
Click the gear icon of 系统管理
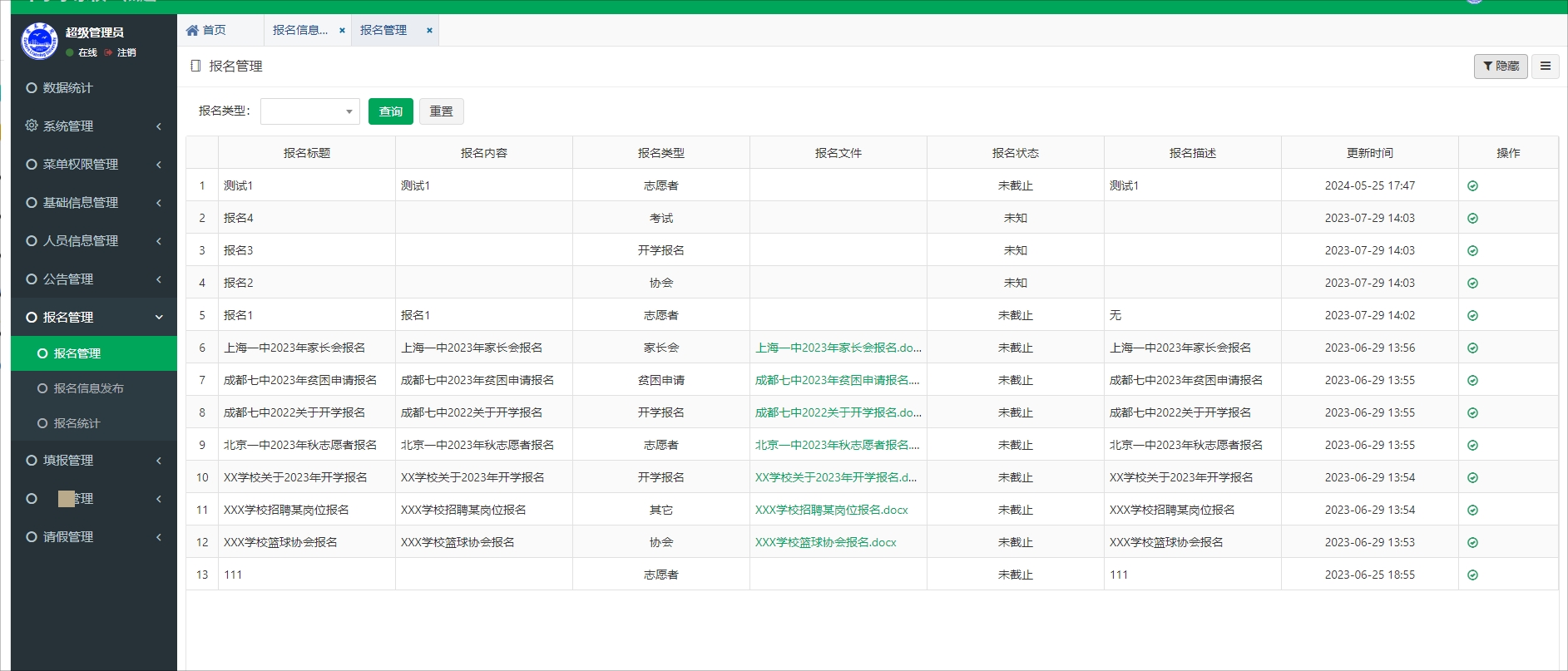pos(32,126)
